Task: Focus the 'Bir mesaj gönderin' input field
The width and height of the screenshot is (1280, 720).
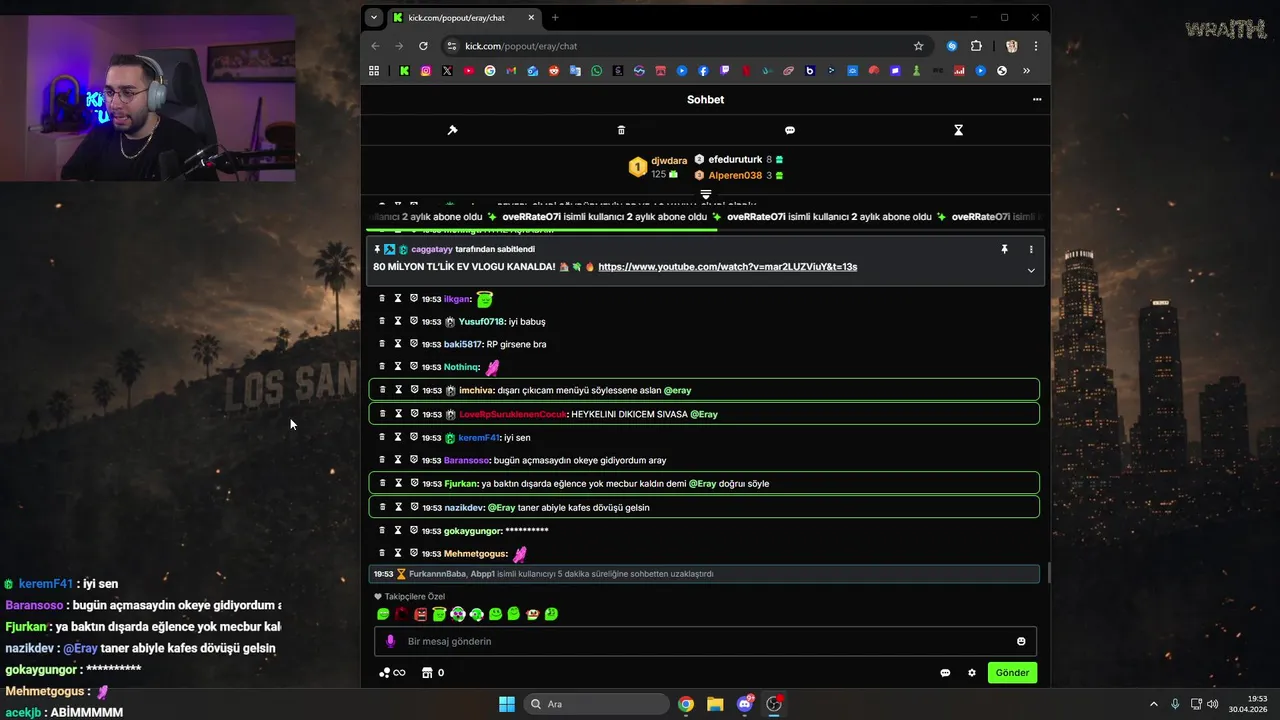Action: (x=705, y=641)
